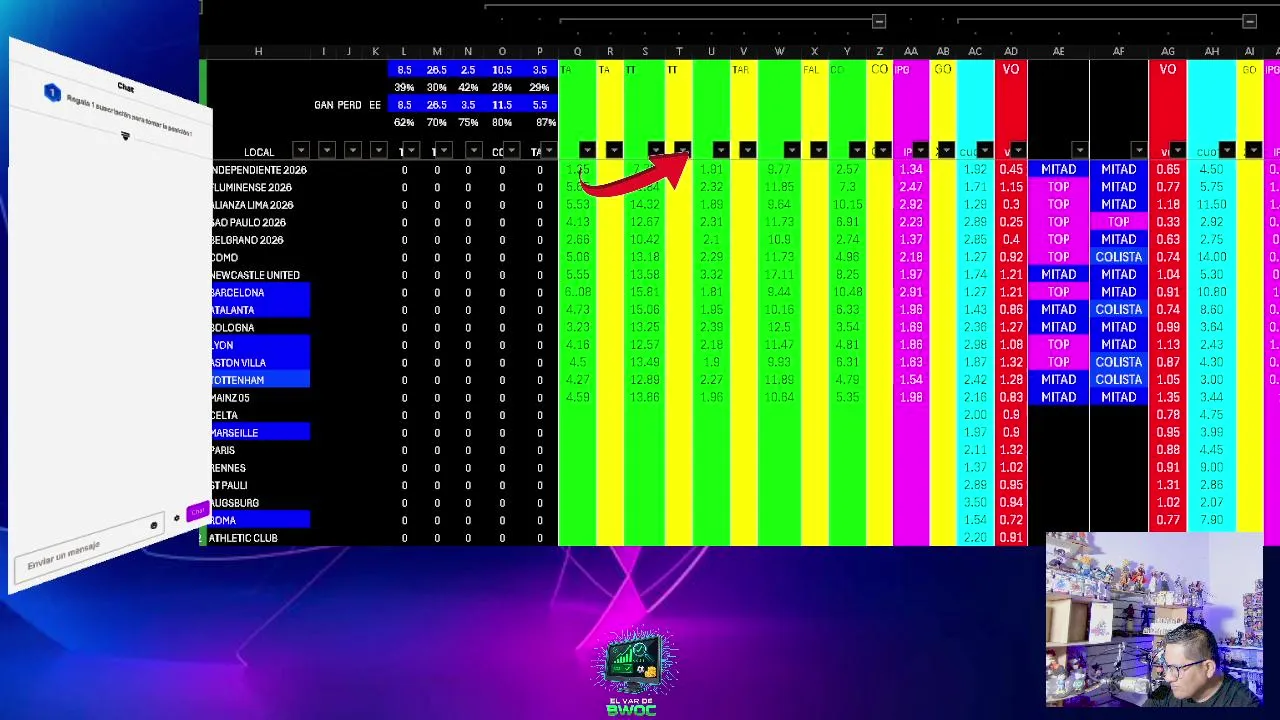Open filter arrow in column AH

[1226, 151]
